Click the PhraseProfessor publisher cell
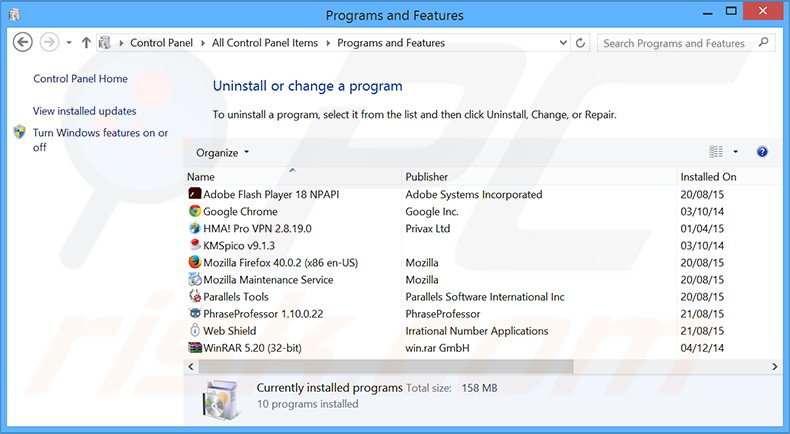790x434 pixels. pos(442,314)
